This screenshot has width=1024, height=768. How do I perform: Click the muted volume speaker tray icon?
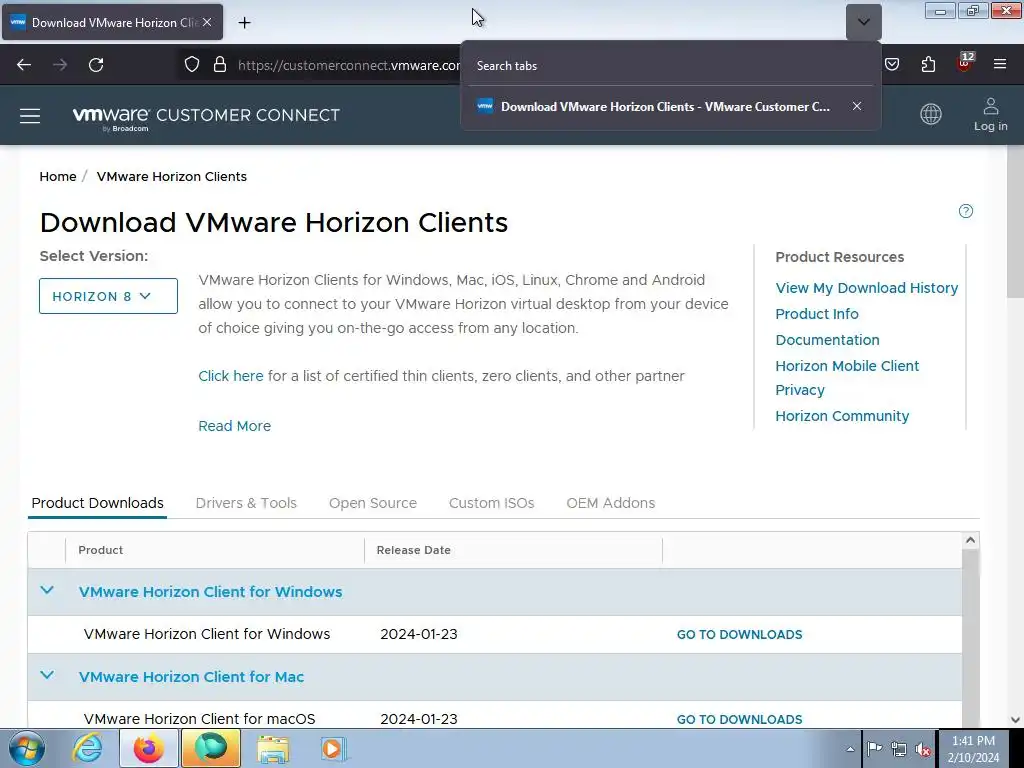(923, 749)
